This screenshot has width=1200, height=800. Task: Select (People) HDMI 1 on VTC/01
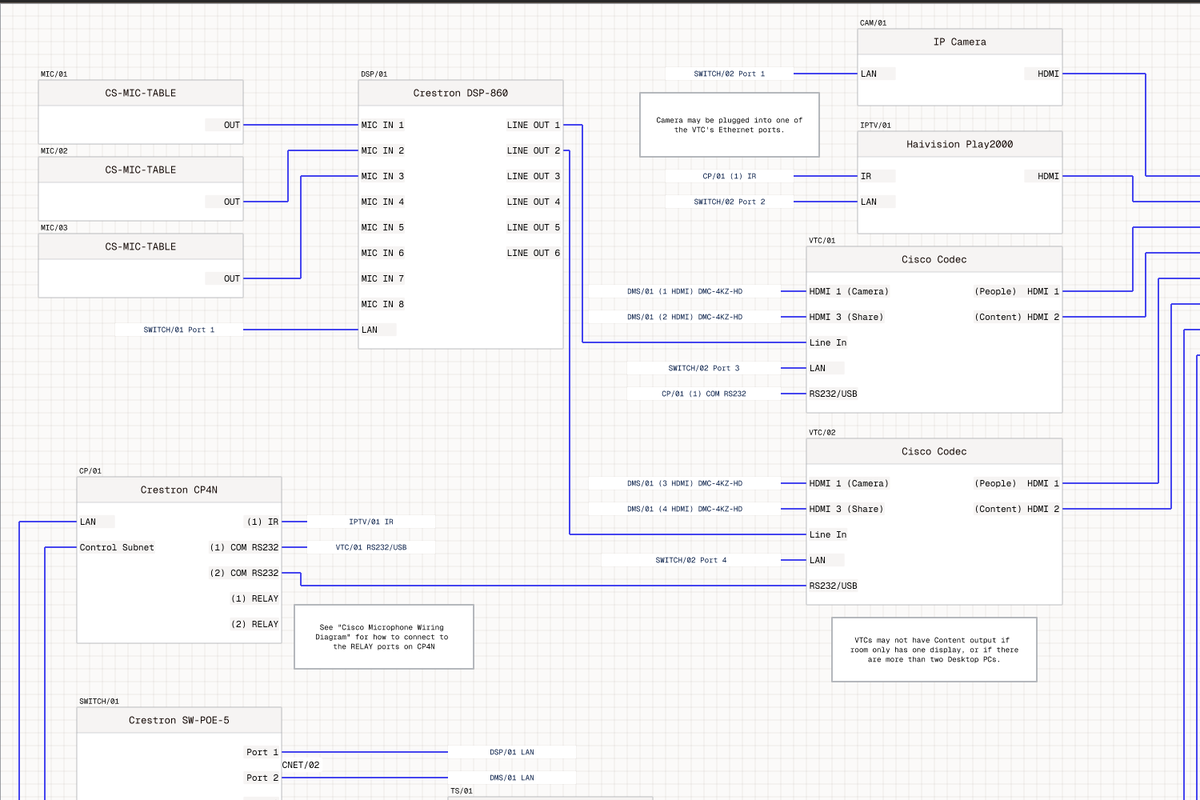[1016, 292]
